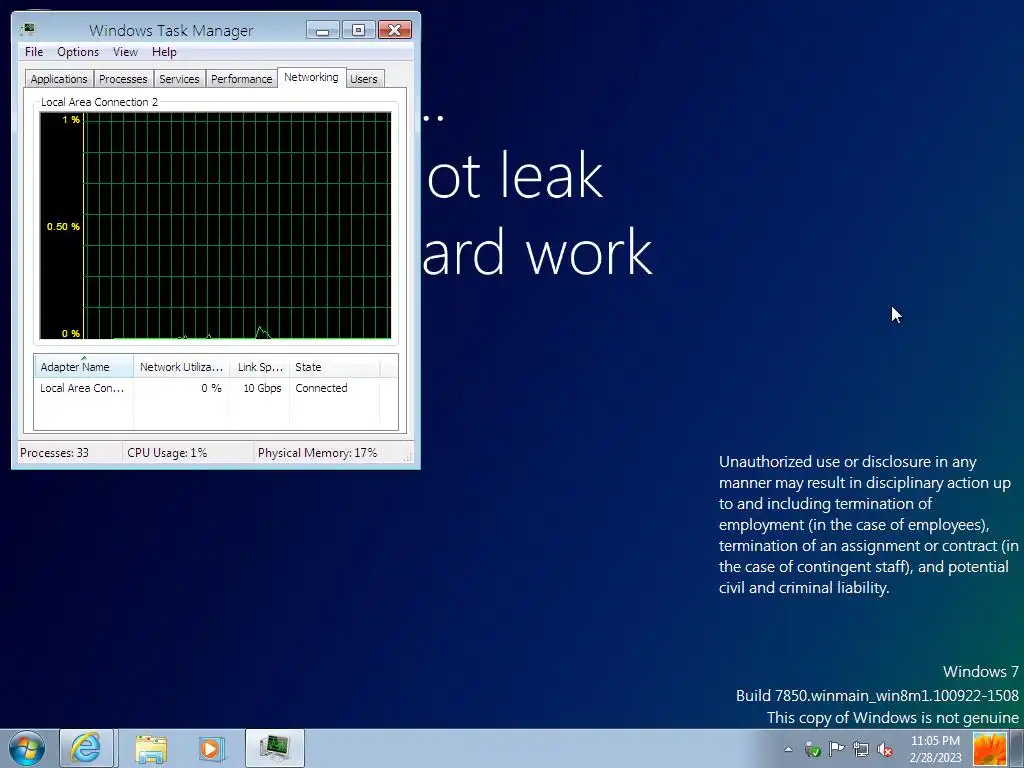Close the Windows Task Manager window
This screenshot has width=1024, height=768.
(394, 30)
